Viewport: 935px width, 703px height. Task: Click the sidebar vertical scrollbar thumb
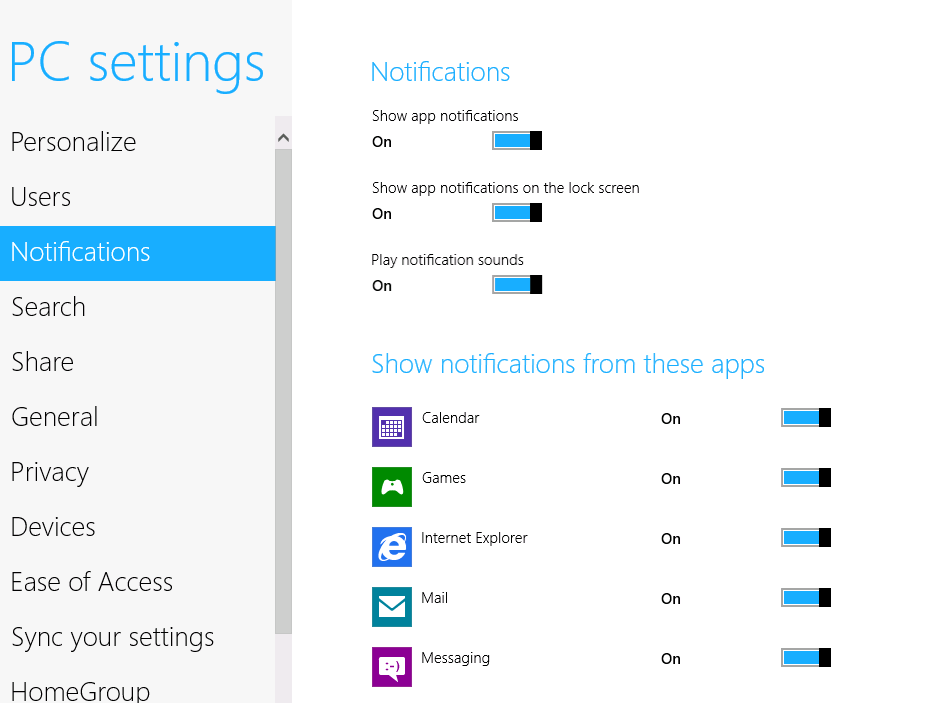(x=284, y=391)
